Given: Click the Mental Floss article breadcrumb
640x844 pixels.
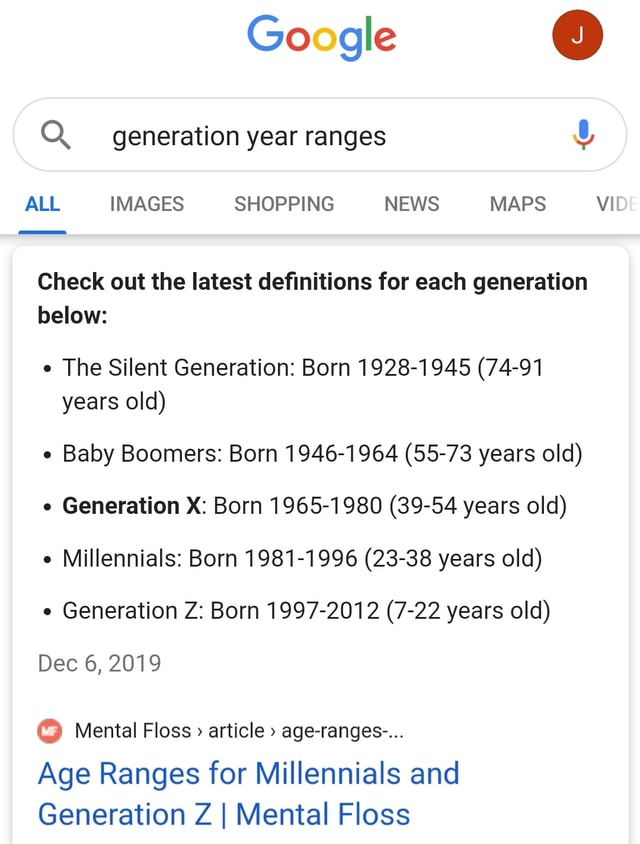Looking at the screenshot, I should pos(240,731).
